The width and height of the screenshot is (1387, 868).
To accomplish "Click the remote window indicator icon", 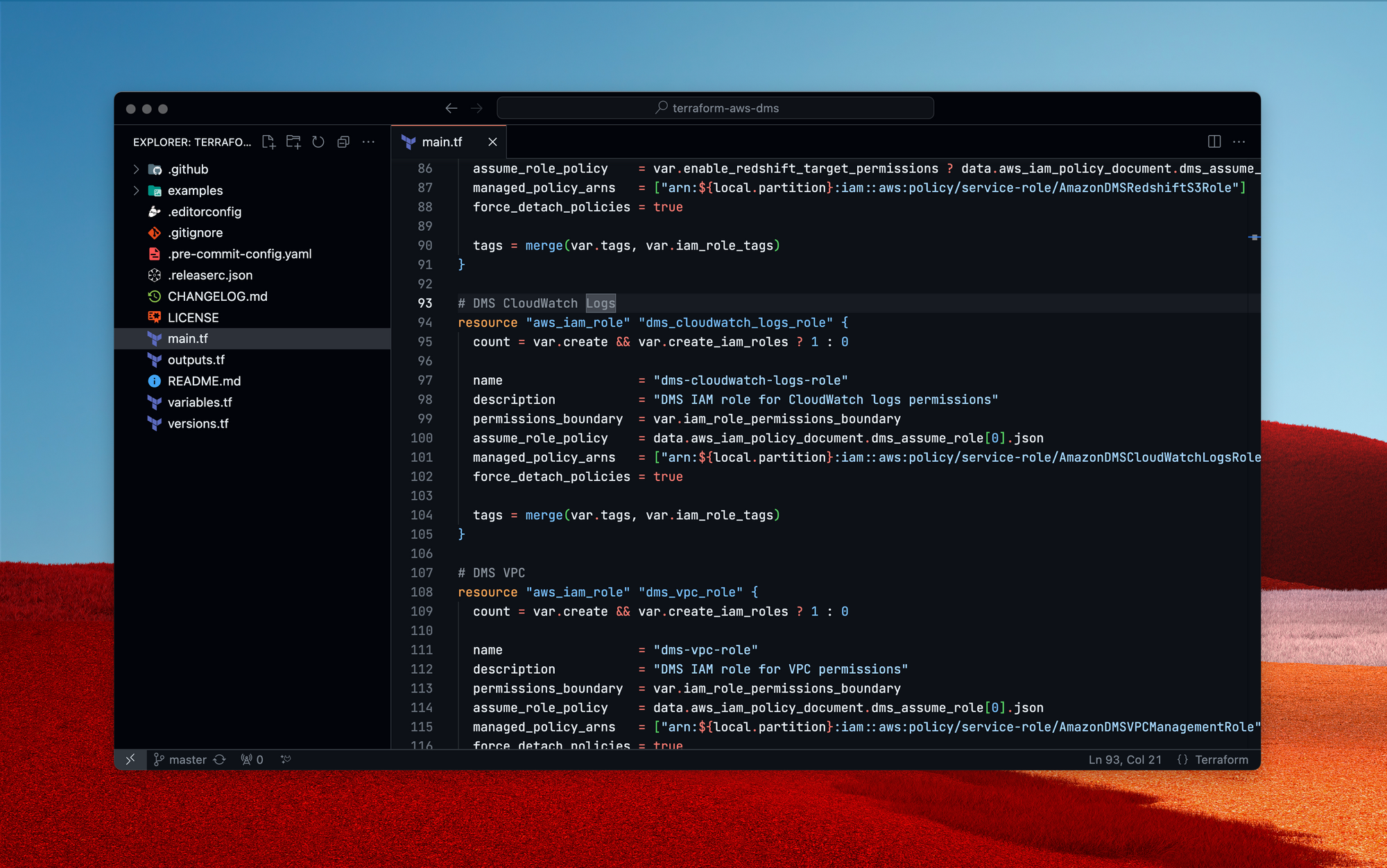I will coord(130,760).
